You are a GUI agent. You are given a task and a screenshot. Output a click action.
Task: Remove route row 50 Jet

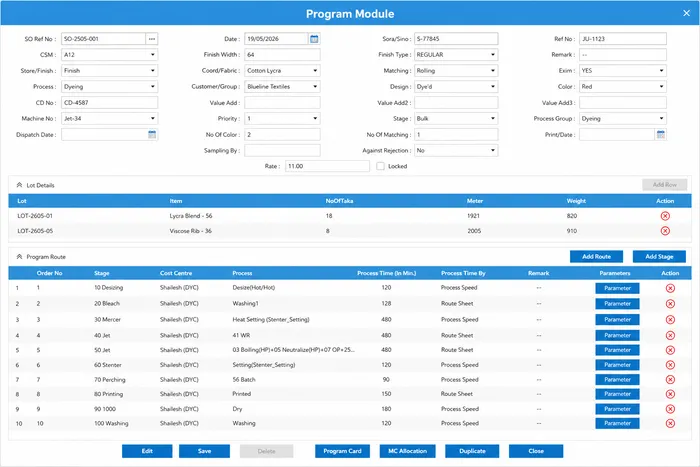(670, 350)
